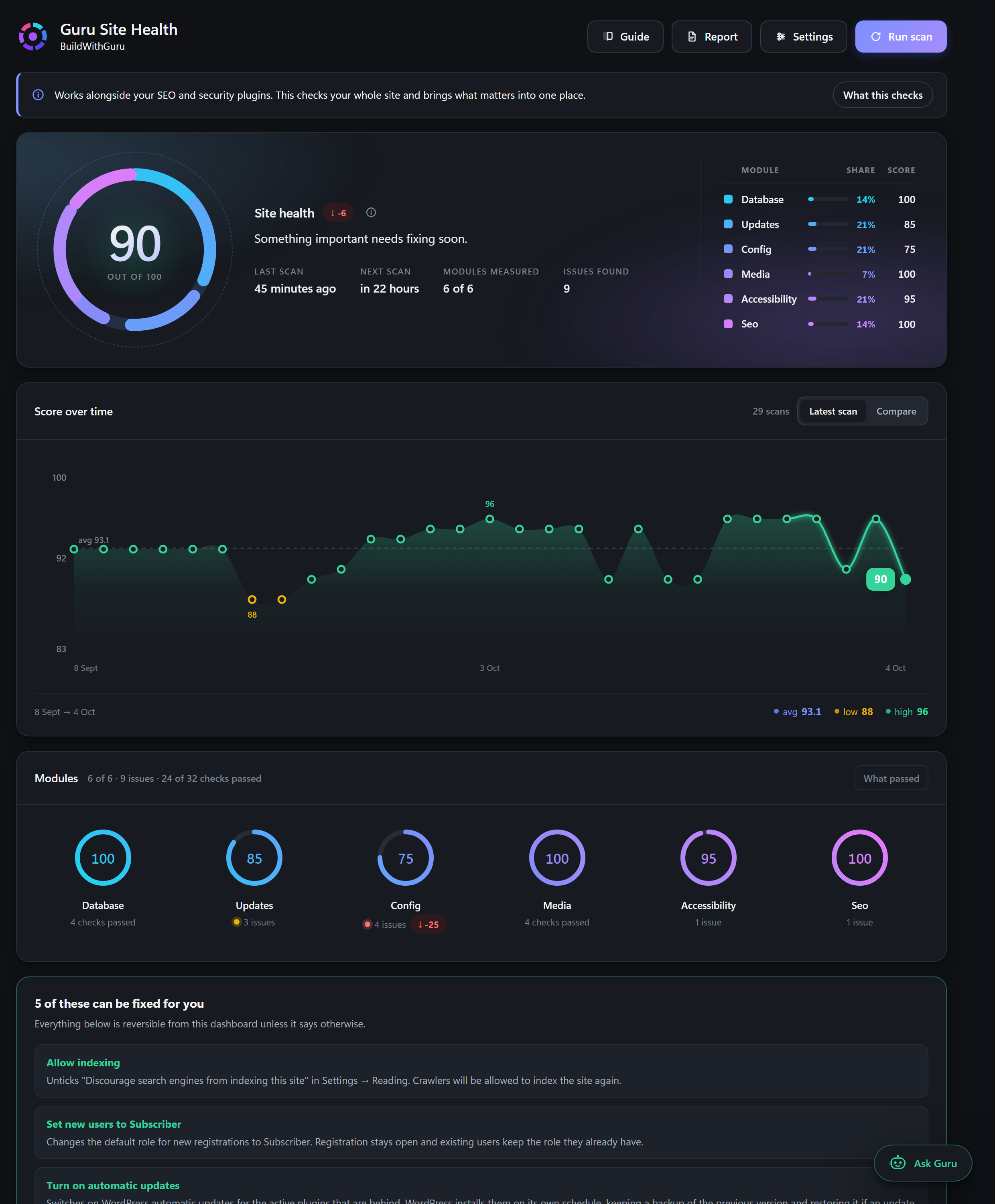Click the 96 high point on chart
995x1204 pixels.
[x=489, y=519]
